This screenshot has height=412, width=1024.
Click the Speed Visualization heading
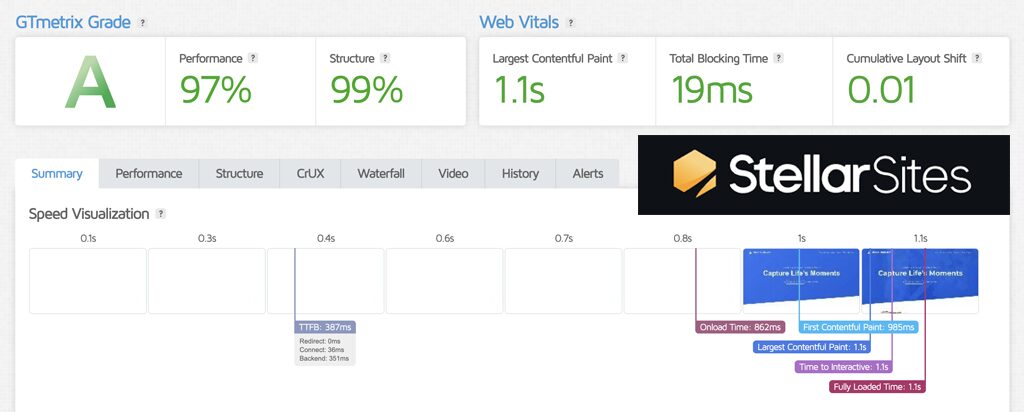point(89,214)
